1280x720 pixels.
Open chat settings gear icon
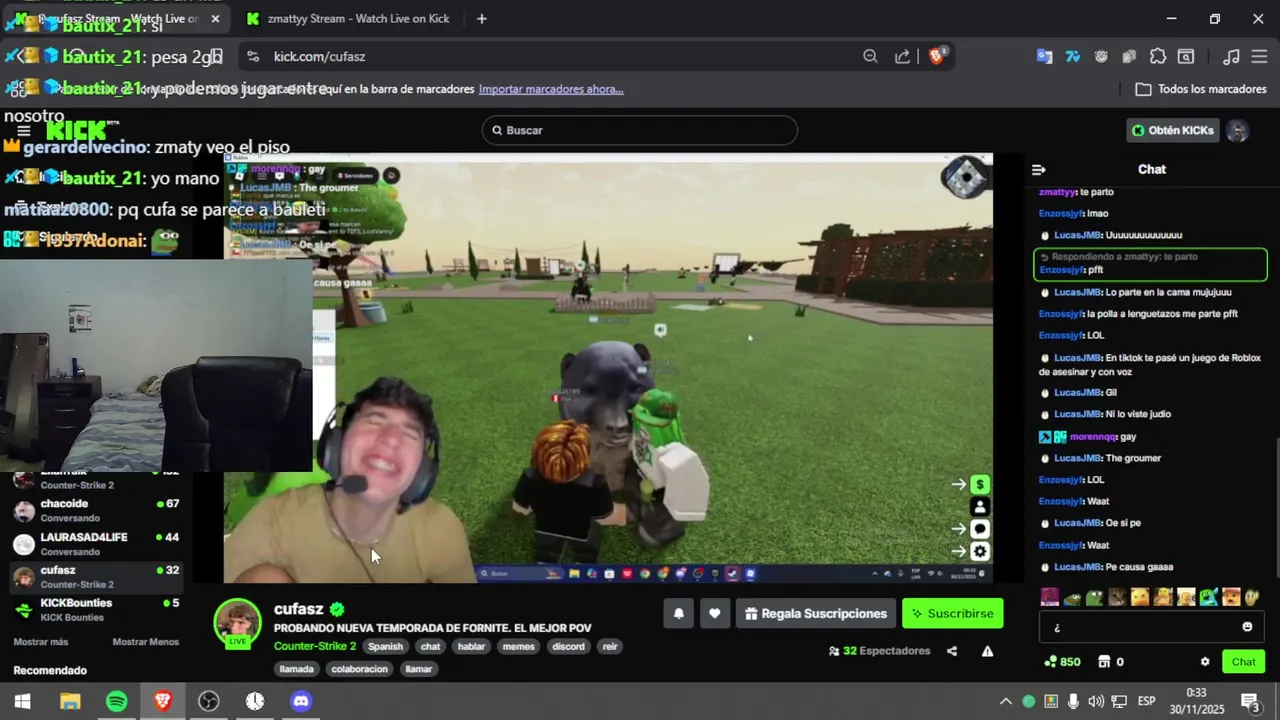coord(1205,661)
